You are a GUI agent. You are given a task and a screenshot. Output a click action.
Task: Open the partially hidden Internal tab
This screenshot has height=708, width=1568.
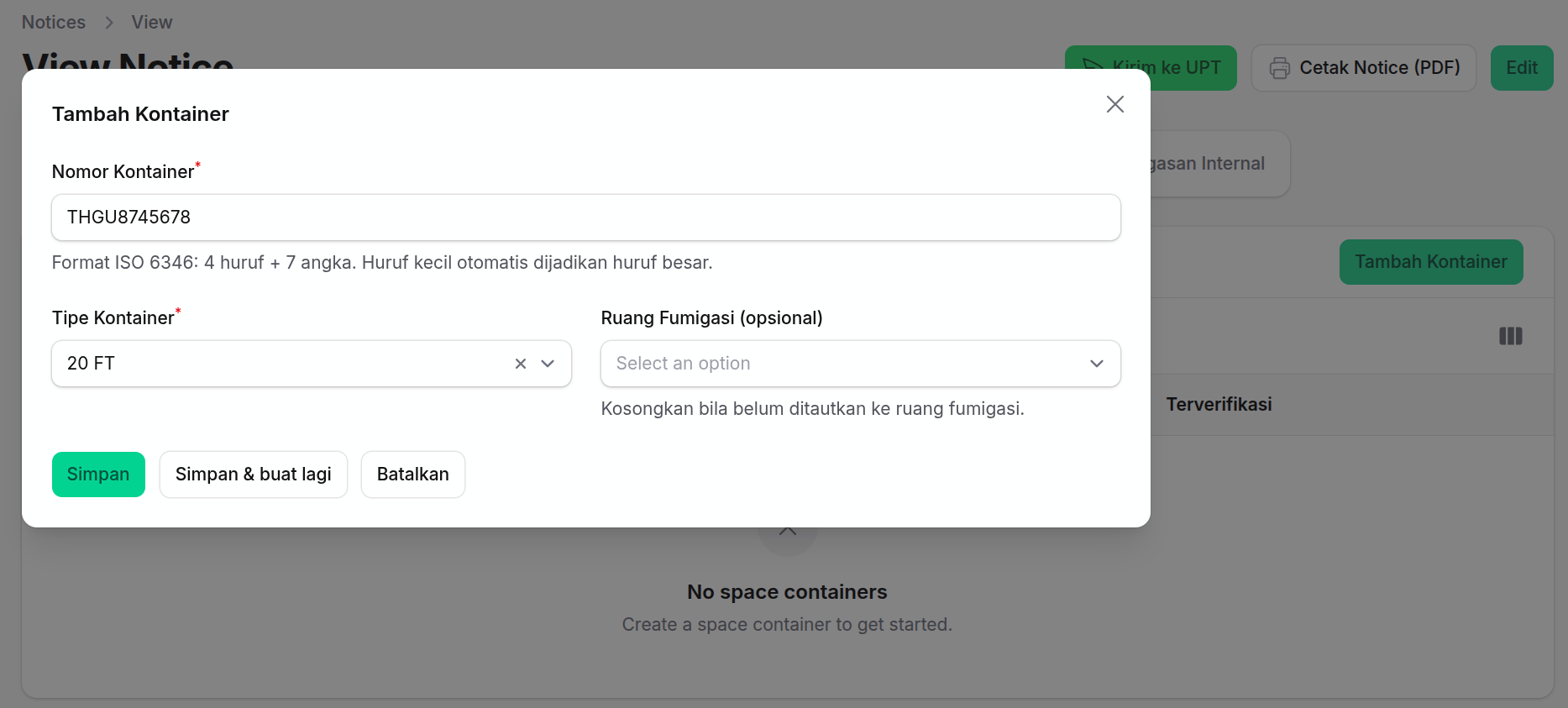(1209, 164)
